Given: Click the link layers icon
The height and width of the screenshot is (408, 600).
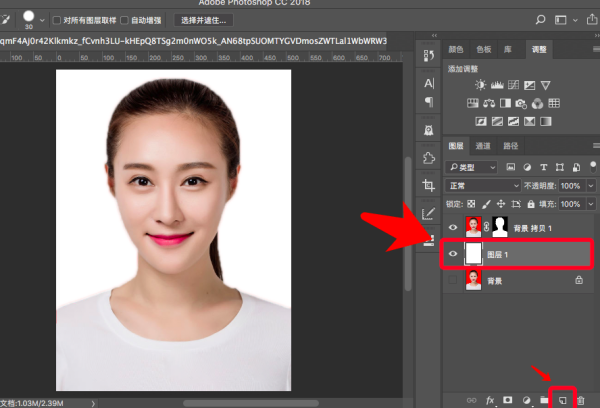Looking at the screenshot, I should click(x=471, y=400).
